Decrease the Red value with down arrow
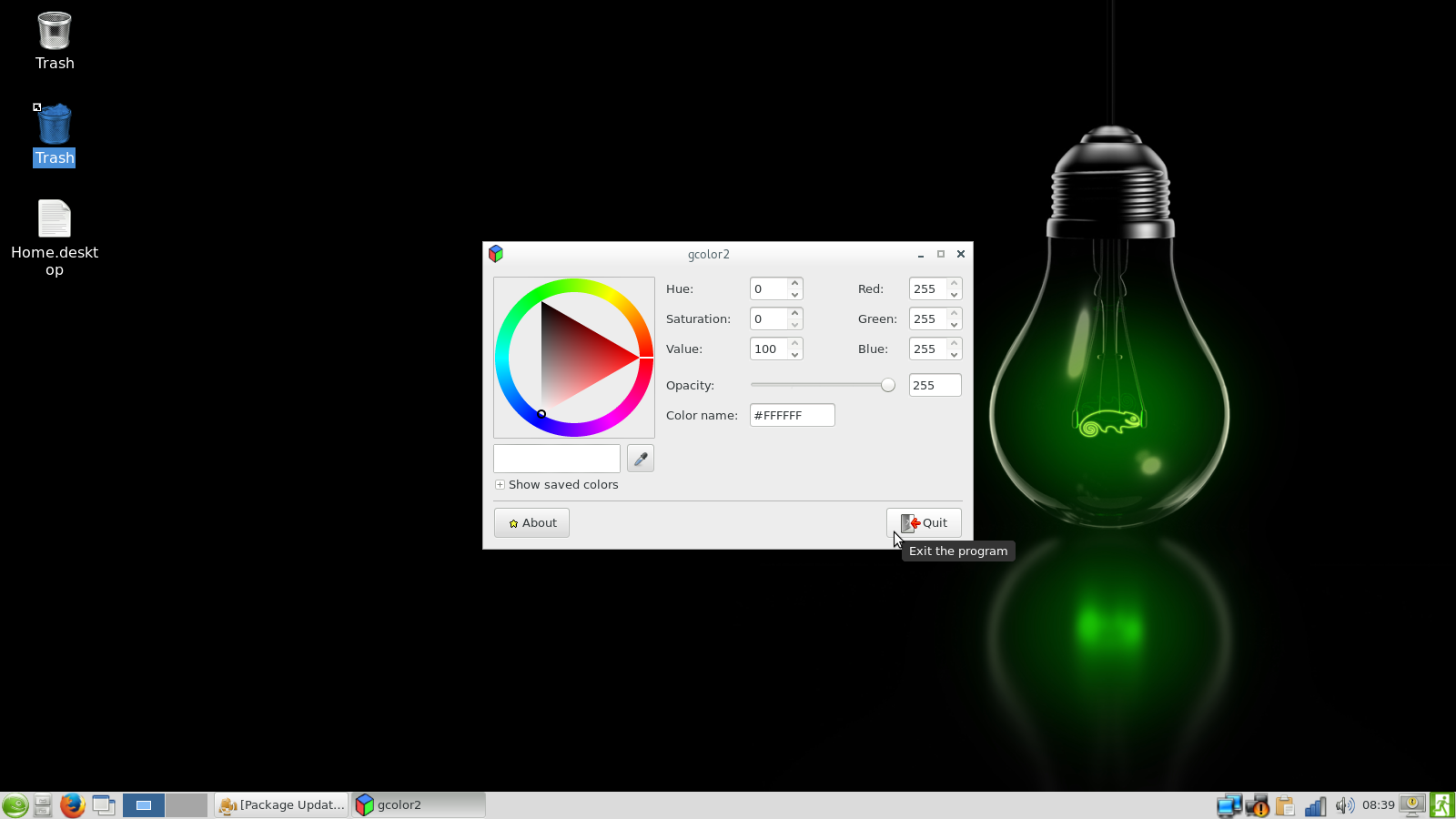1456x819 pixels. pyautogui.click(x=954, y=295)
